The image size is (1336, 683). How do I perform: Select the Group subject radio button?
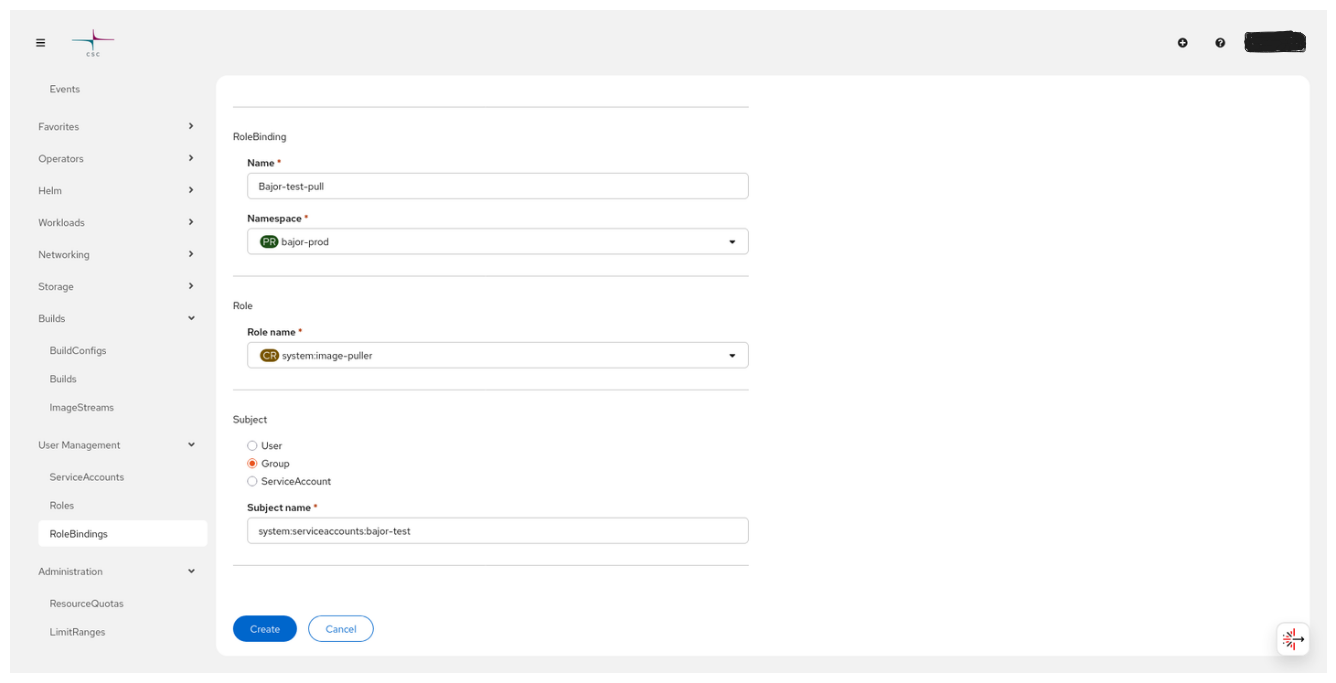point(252,464)
